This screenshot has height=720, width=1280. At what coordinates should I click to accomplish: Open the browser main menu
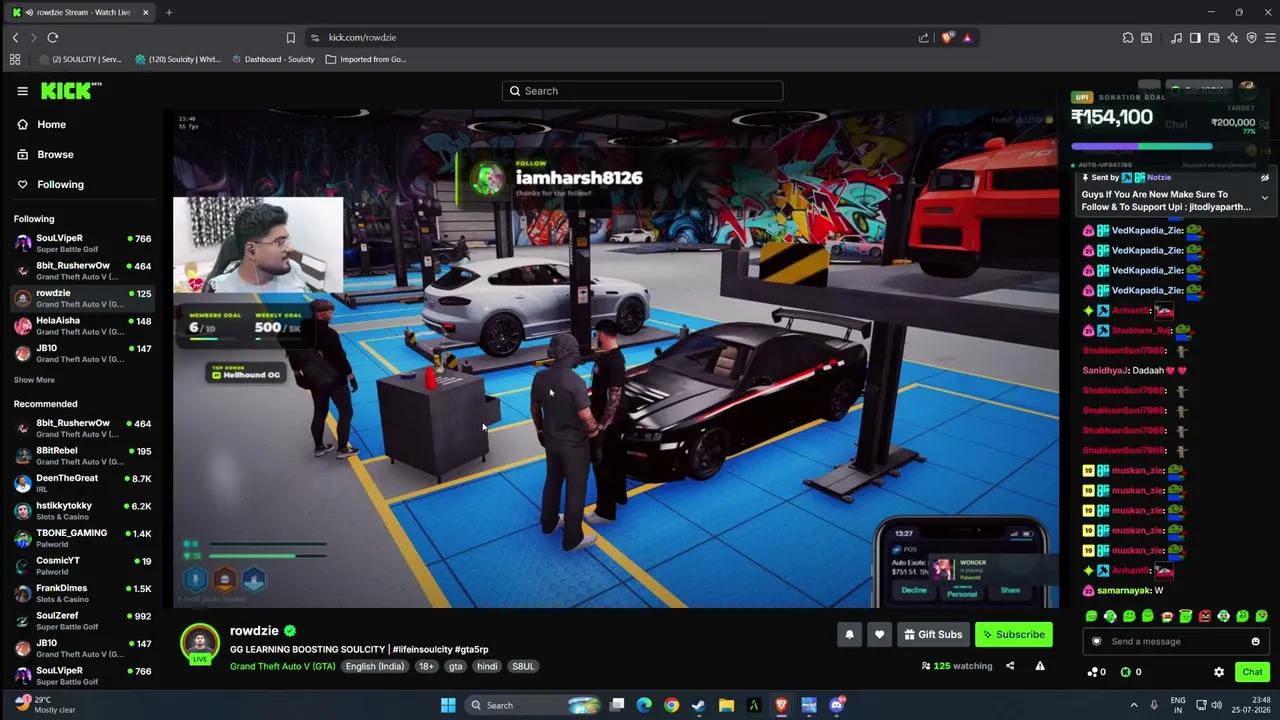click(x=1271, y=38)
